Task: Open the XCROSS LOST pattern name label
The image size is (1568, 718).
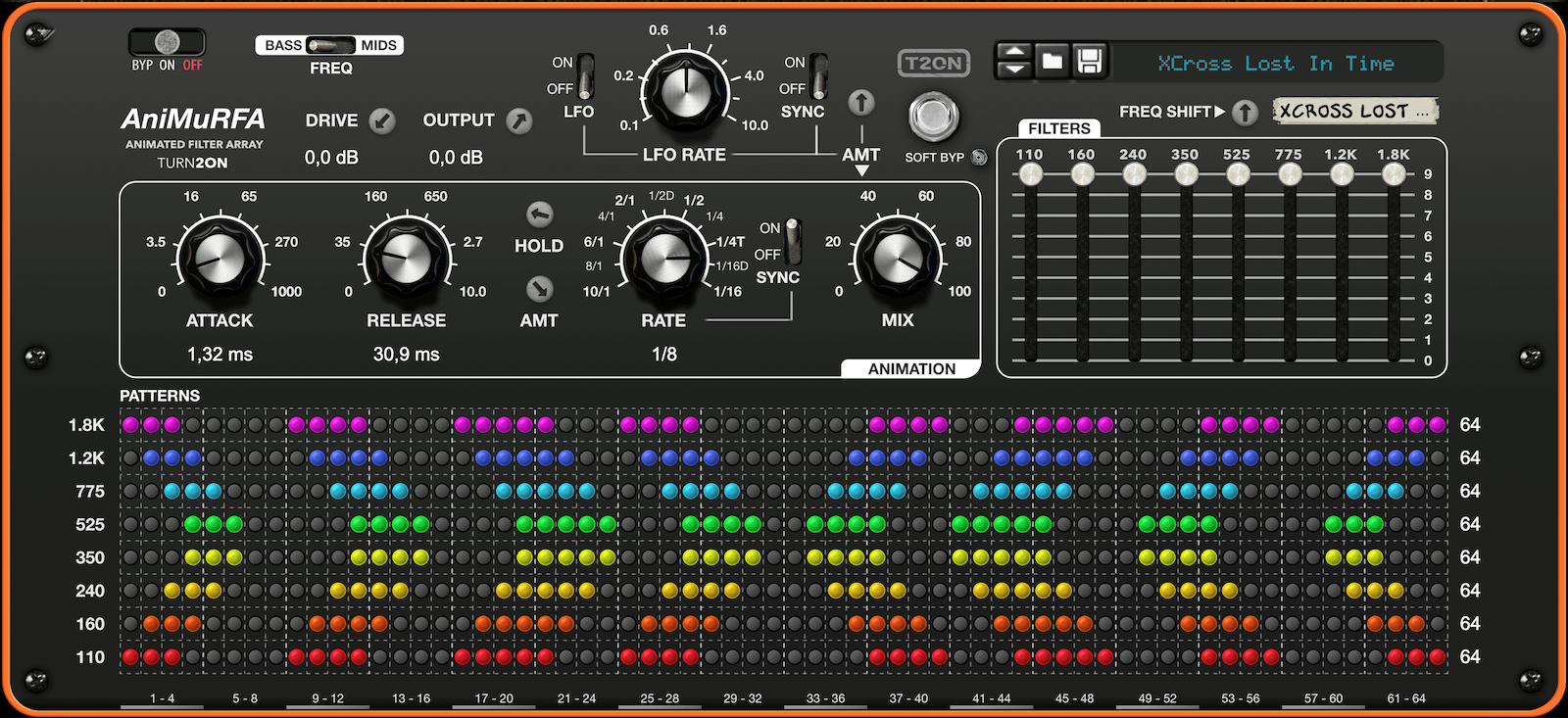Action: click(1355, 111)
